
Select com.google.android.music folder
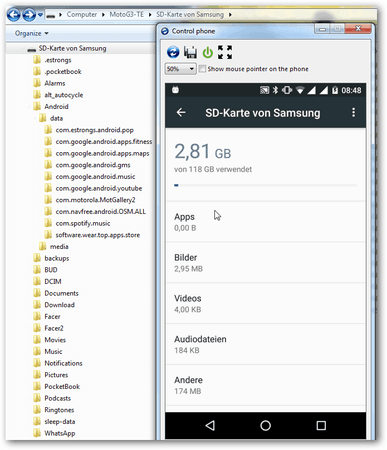pos(95,177)
